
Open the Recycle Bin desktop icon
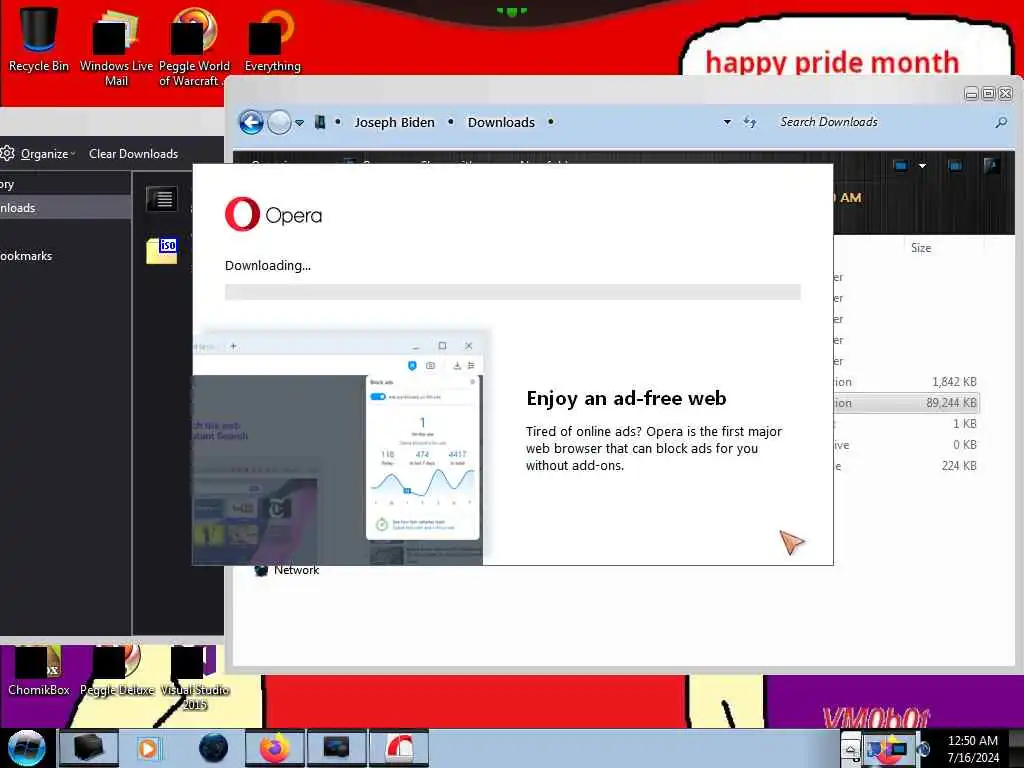point(39,39)
